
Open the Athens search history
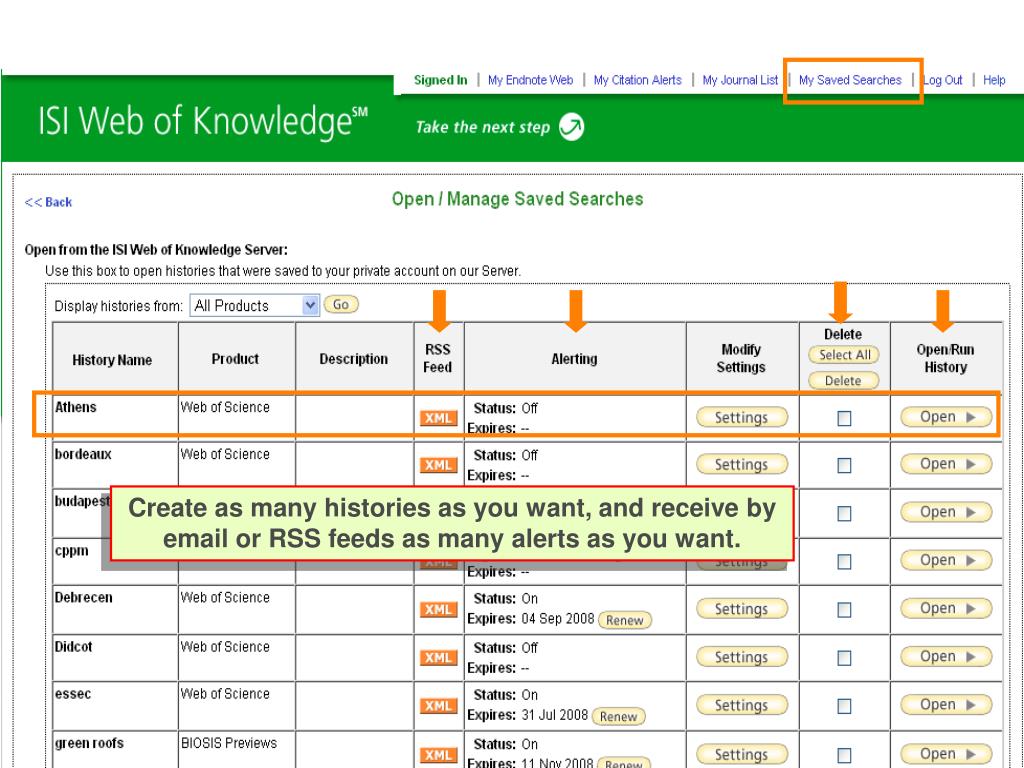(x=946, y=417)
